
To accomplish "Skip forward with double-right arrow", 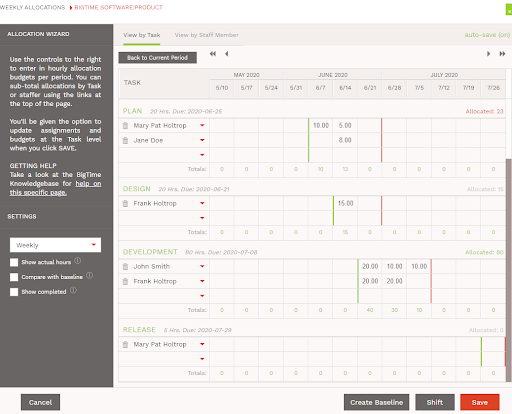I will coord(502,54).
